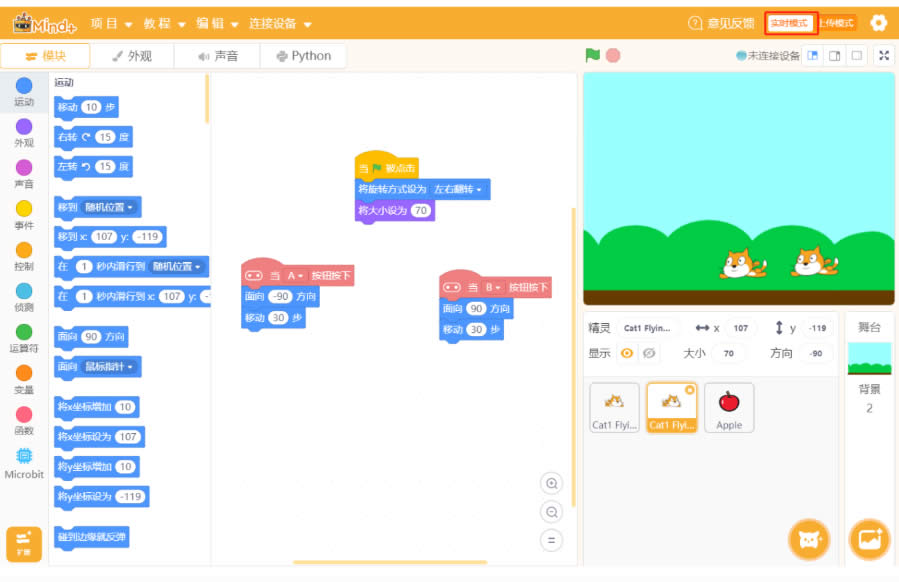Screen dimensions: 899x582
Task: Select the Microbit block category
Action: (x=24, y=462)
